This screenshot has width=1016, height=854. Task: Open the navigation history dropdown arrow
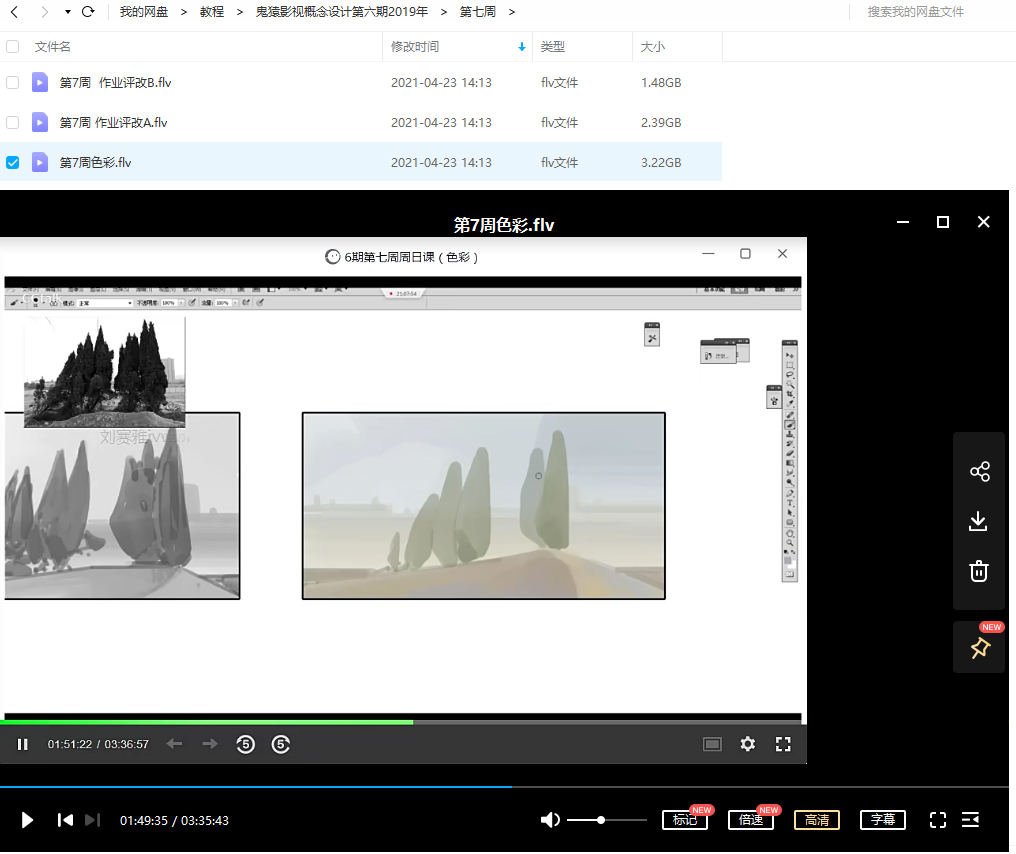68,12
